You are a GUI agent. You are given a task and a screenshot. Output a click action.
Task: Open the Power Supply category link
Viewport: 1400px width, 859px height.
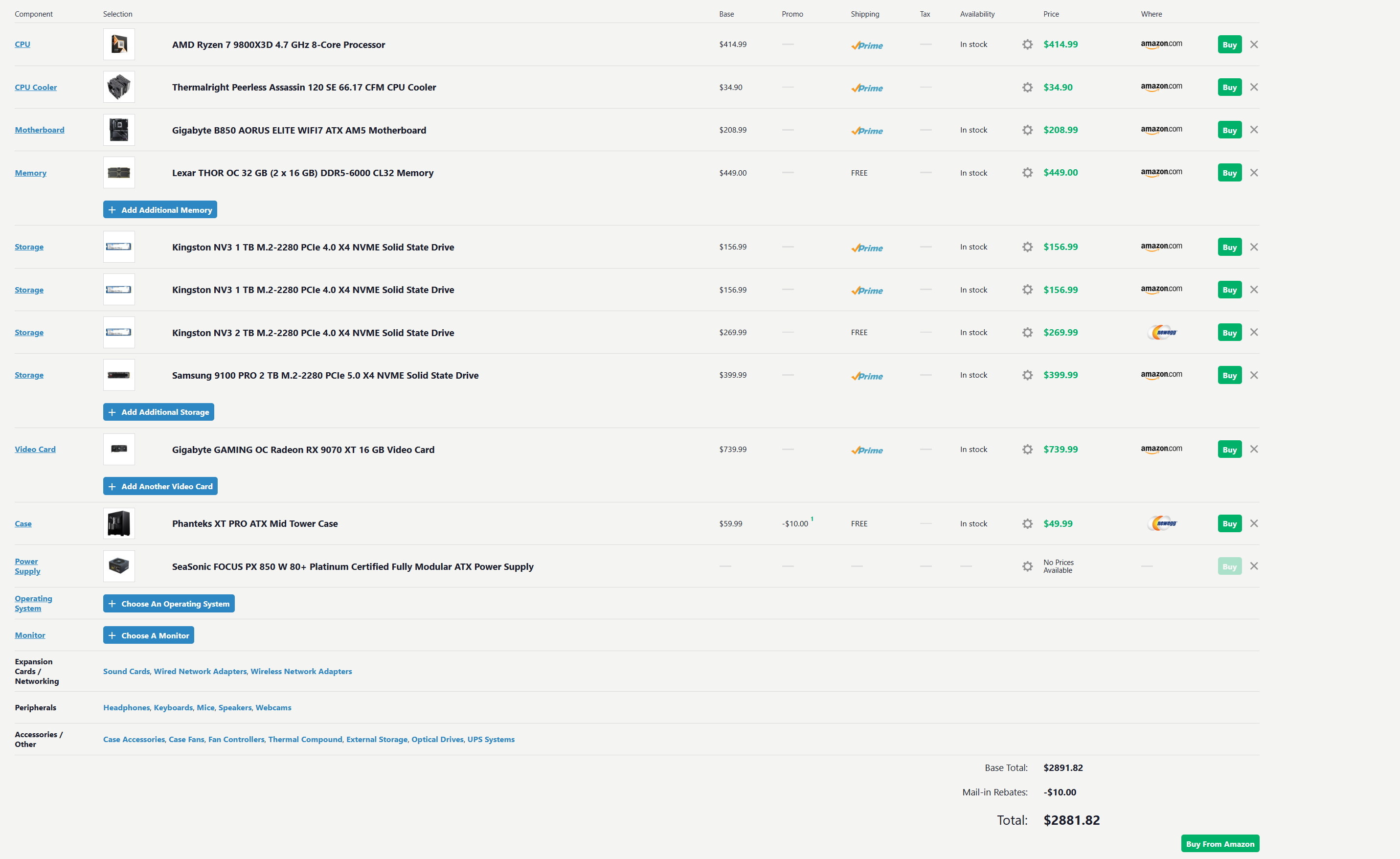click(27, 566)
